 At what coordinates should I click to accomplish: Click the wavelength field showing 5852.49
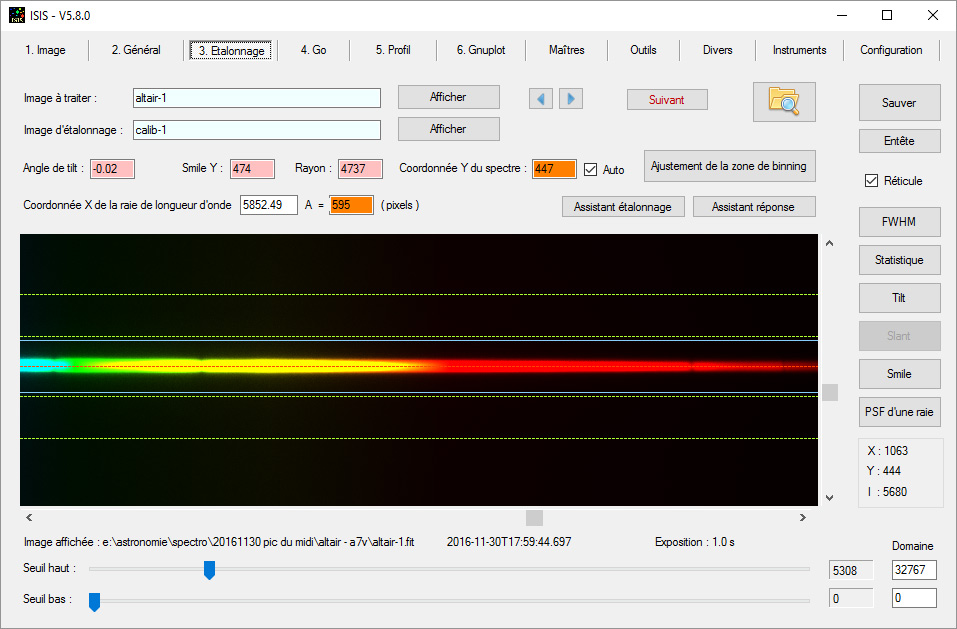(x=269, y=205)
